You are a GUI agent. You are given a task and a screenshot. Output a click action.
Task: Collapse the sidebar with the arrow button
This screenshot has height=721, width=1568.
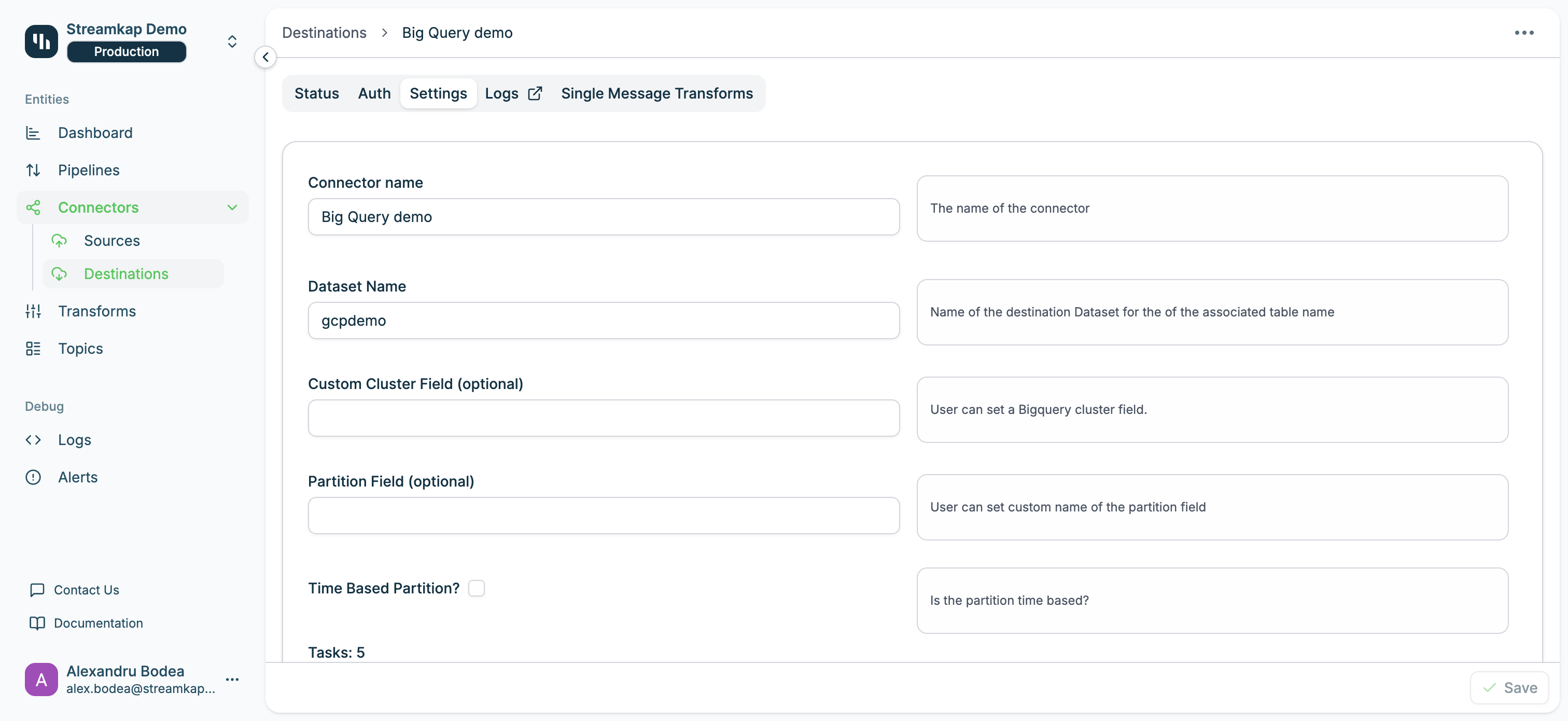coord(265,57)
